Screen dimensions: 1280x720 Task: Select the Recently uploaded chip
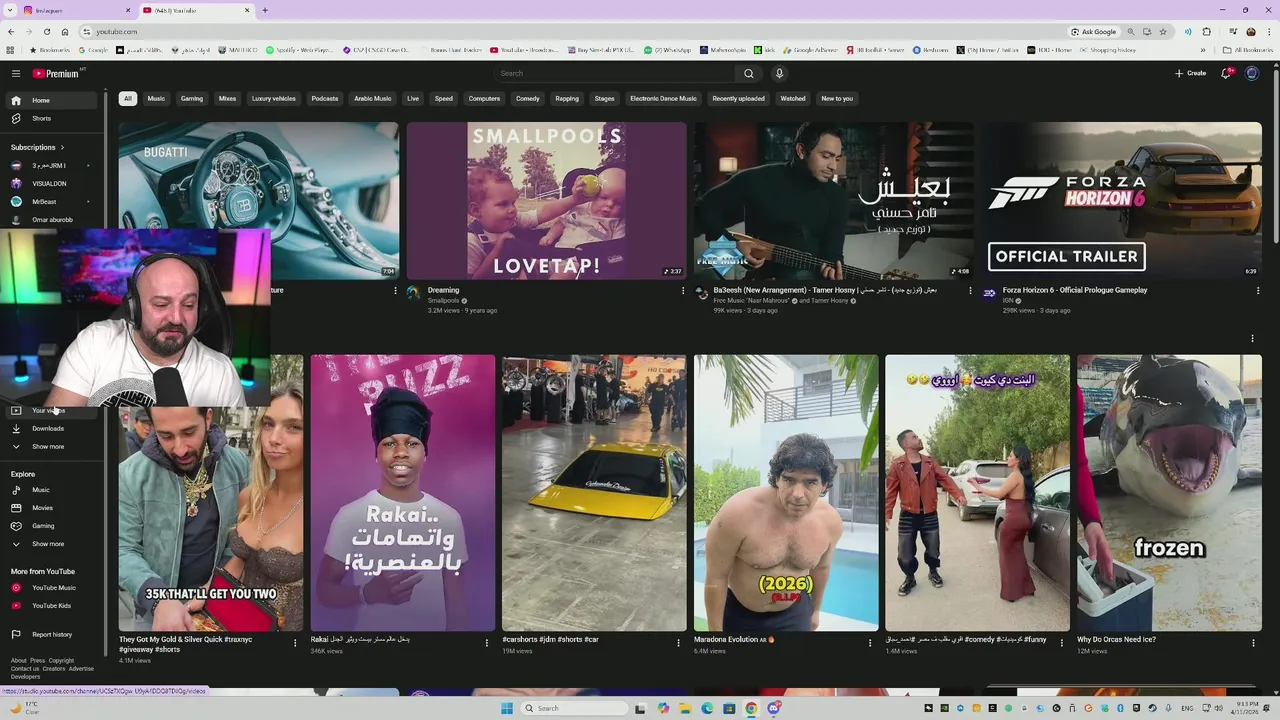click(x=738, y=98)
